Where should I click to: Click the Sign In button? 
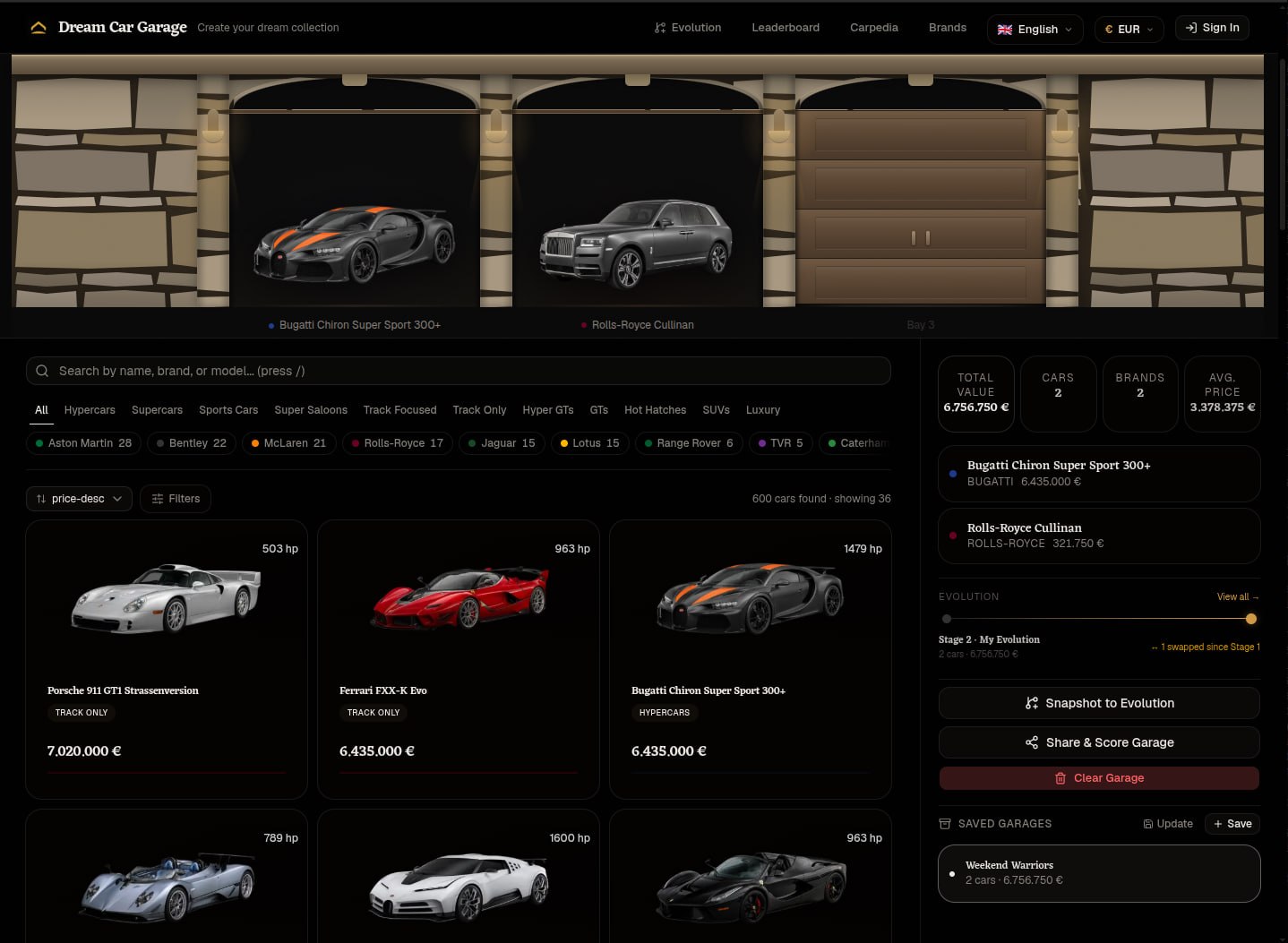click(1212, 28)
